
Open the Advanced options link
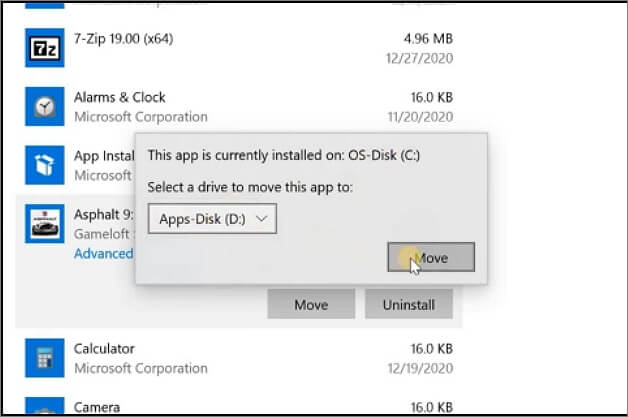104,253
